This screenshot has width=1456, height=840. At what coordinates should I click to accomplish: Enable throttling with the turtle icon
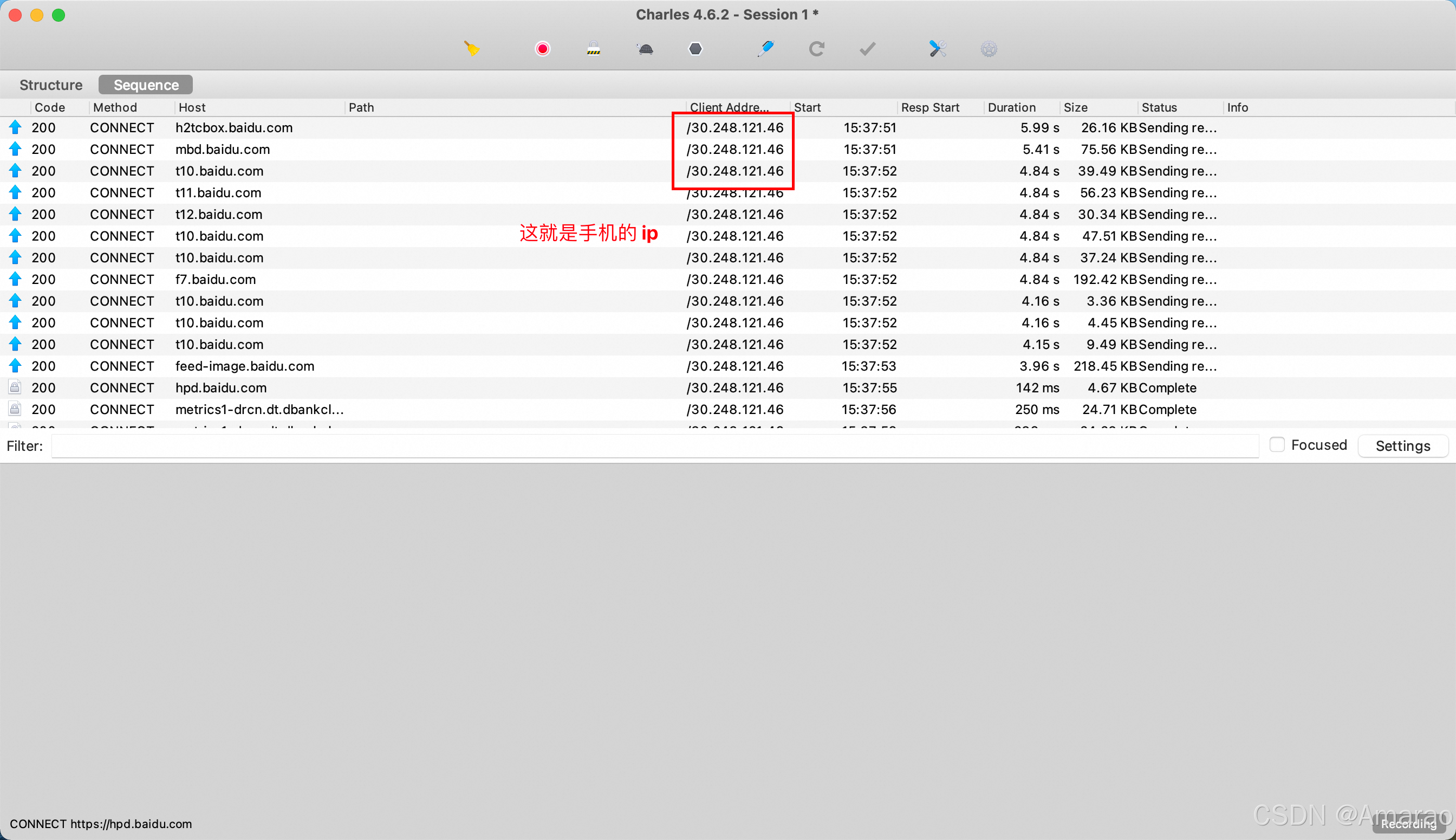tap(645, 49)
